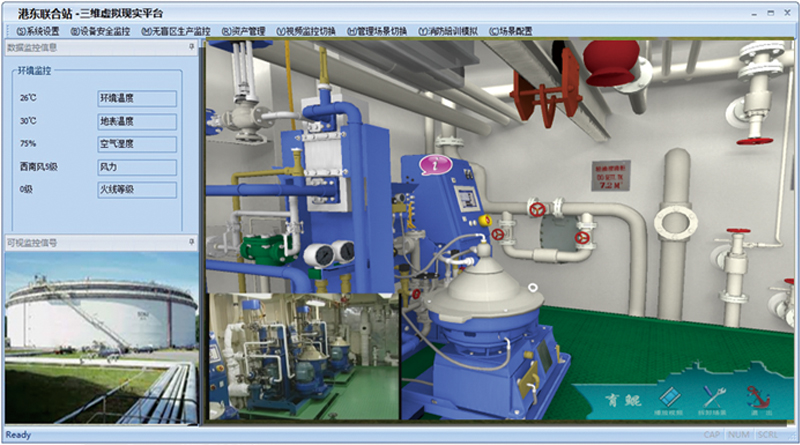Select the 视频监控切换 menu
Viewport: 800px width, 445px height.
306,31
